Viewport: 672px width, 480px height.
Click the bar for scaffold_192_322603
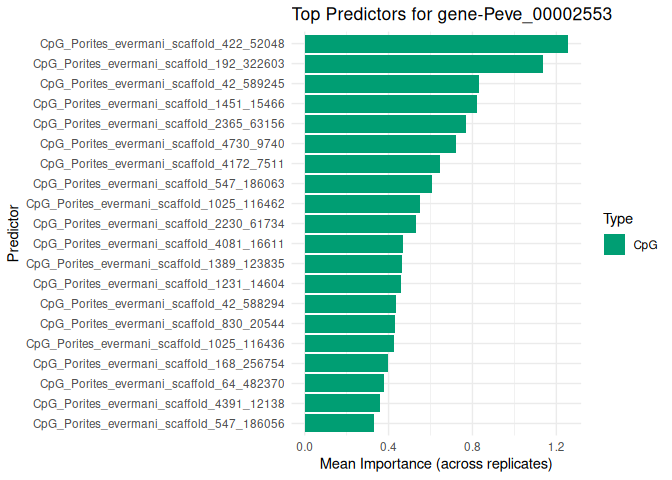pyautogui.click(x=423, y=64)
